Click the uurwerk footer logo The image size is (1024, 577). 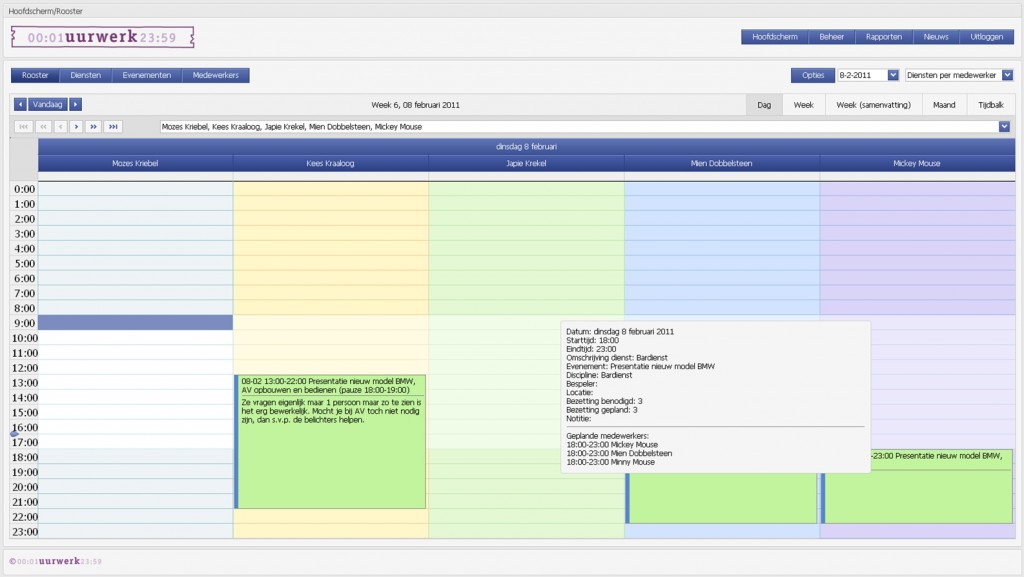coord(56,561)
